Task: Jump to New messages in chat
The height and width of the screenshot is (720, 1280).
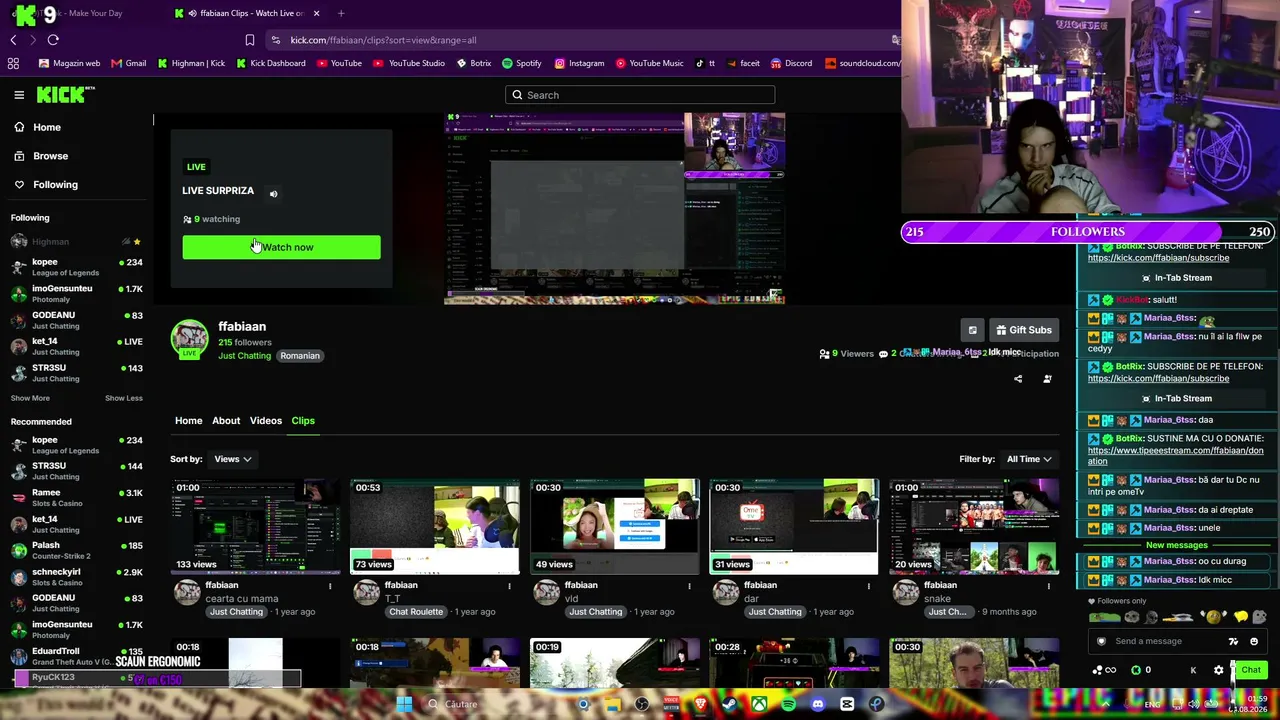Action: point(1177,545)
